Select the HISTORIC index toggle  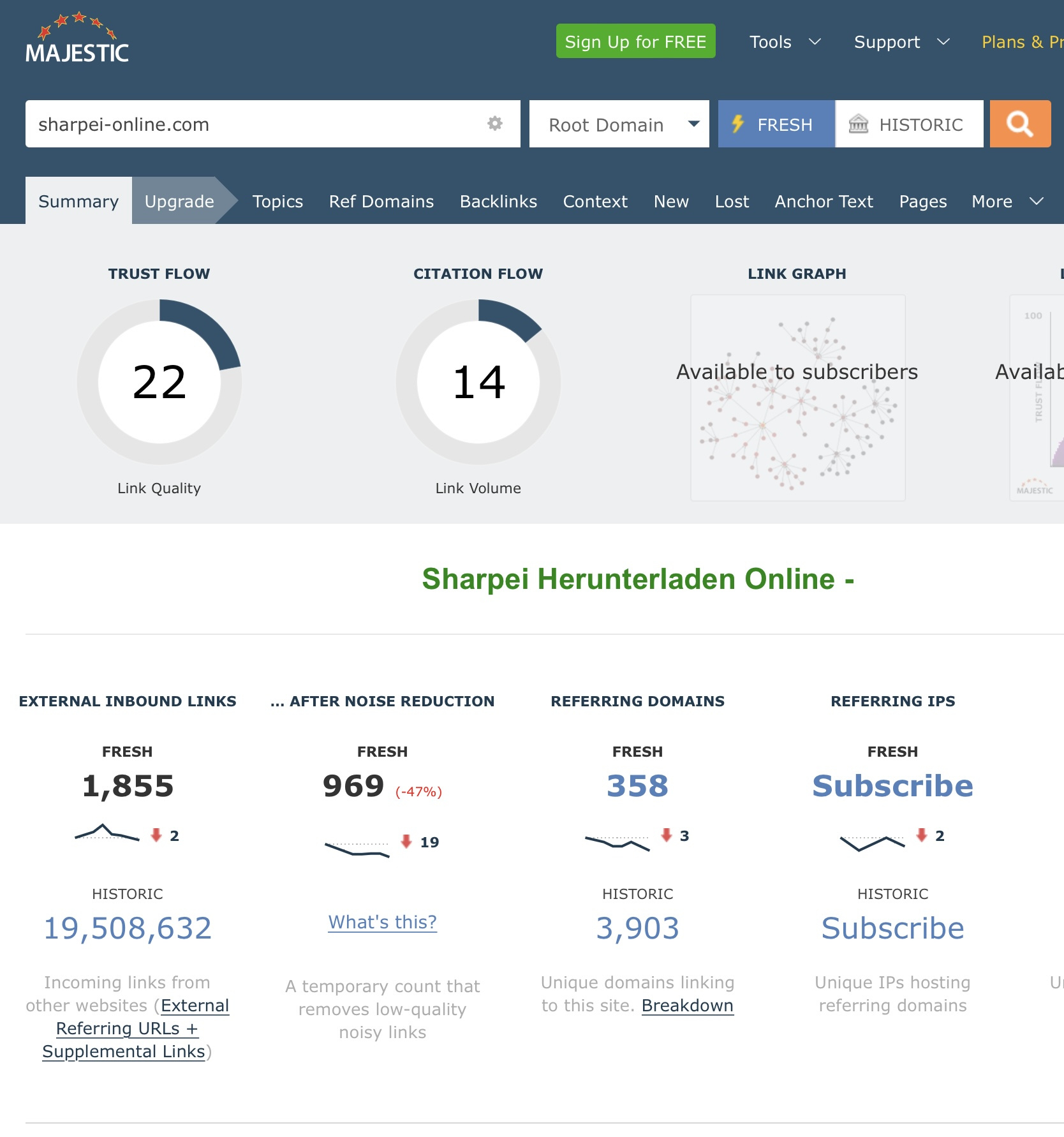pos(910,124)
